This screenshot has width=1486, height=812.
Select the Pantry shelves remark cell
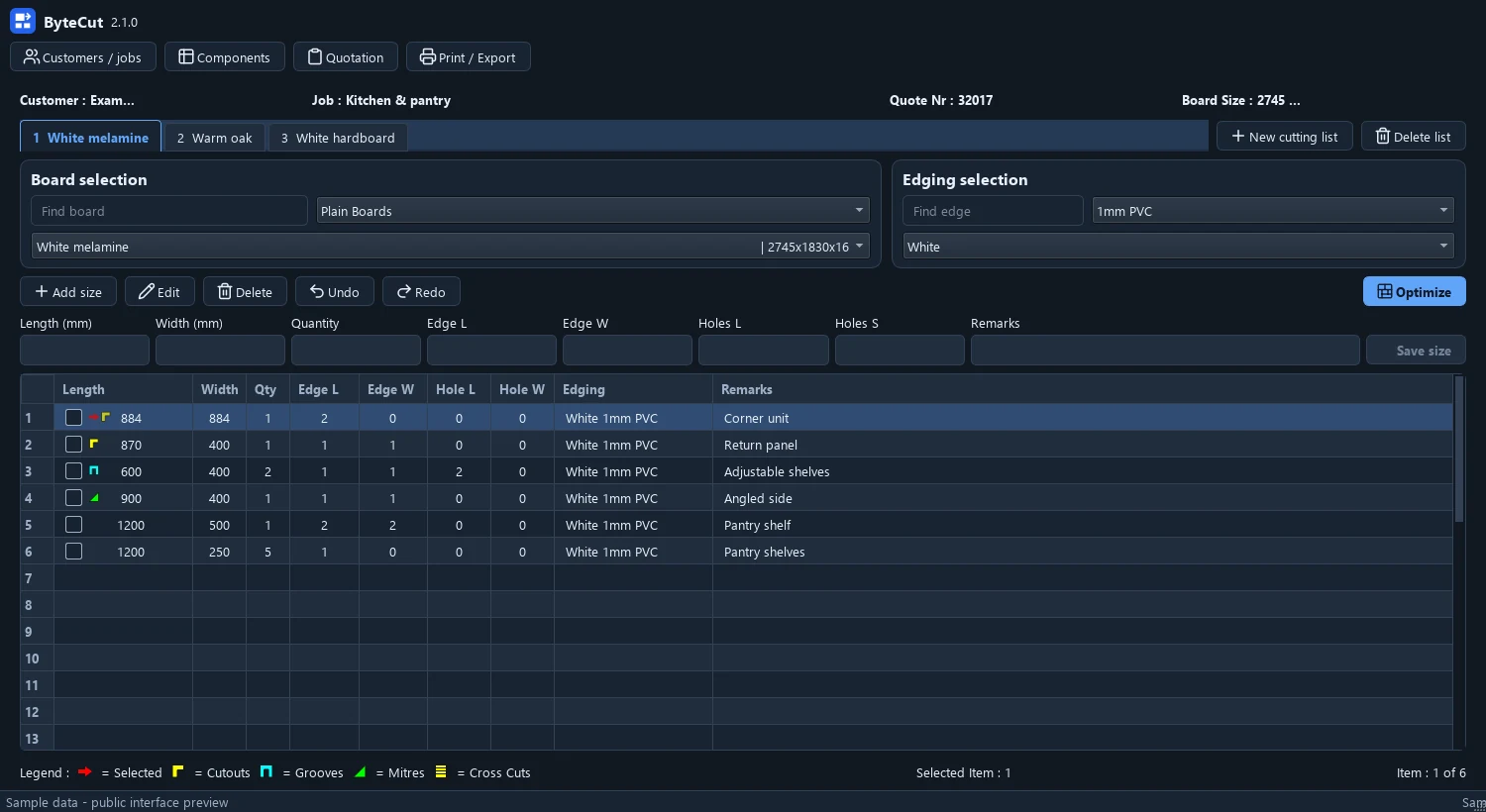point(1083,552)
